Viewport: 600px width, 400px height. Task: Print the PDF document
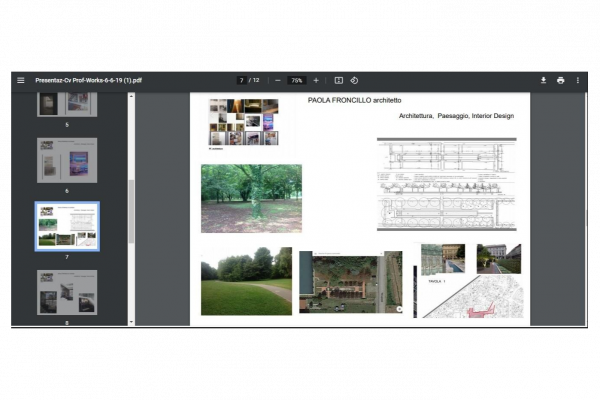click(x=560, y=80)
